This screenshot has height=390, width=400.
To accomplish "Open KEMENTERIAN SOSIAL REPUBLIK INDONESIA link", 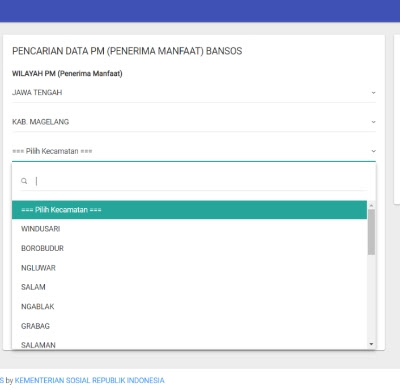I will click(x=90, y=380).
